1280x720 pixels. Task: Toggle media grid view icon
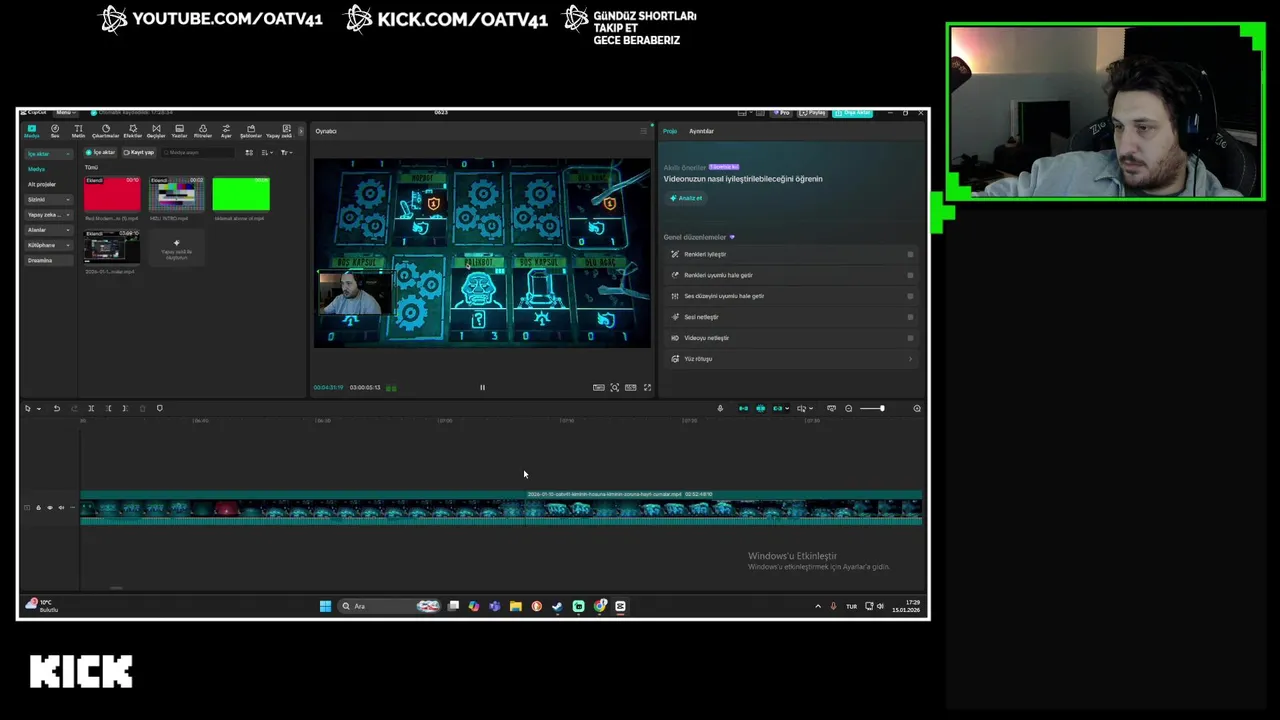(249, 152)
